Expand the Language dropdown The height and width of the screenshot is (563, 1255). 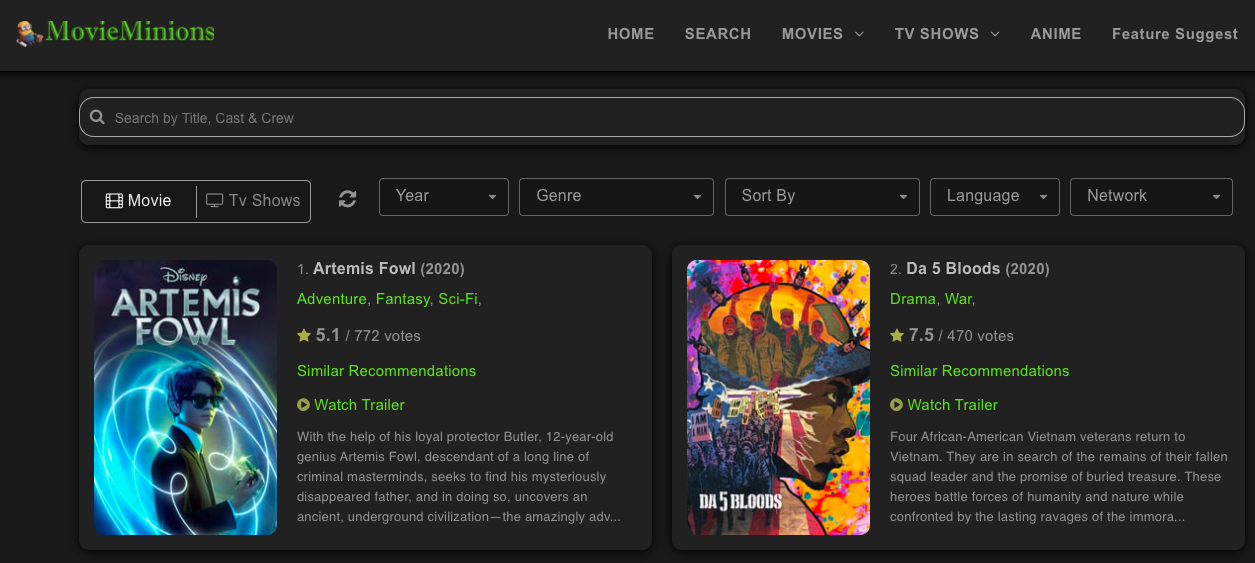(x=994, y=197)
